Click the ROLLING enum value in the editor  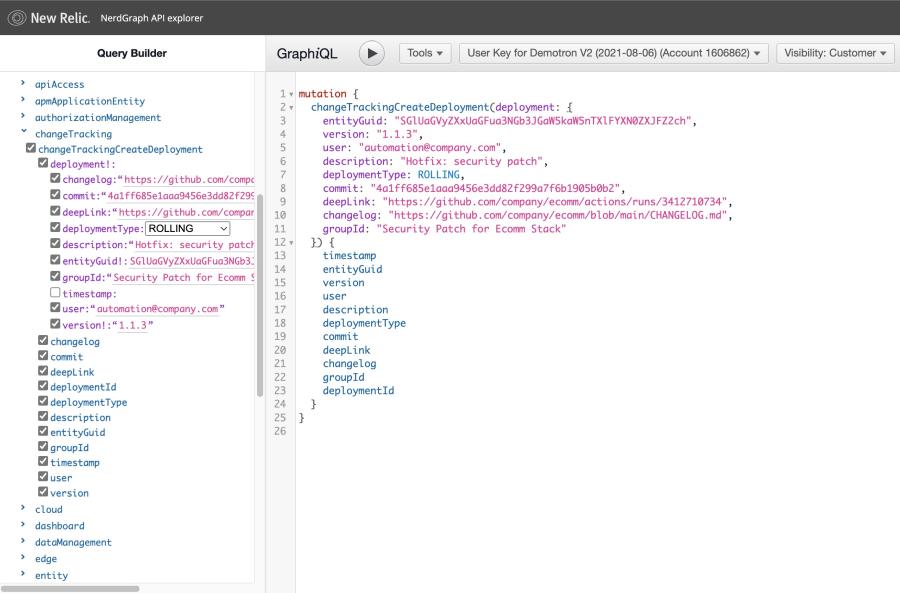click(439, 175)
